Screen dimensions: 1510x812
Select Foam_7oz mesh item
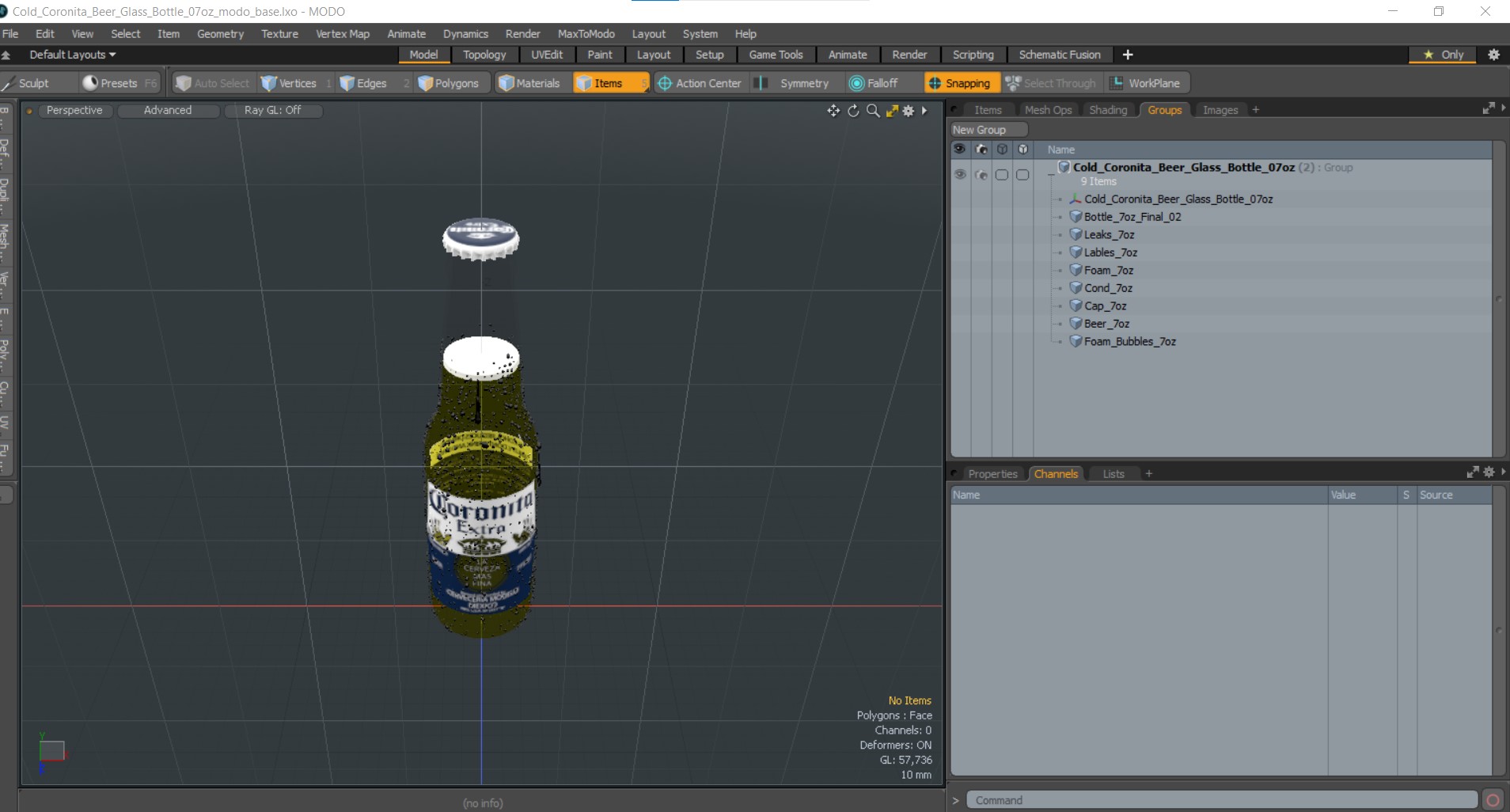point(1108,270)
